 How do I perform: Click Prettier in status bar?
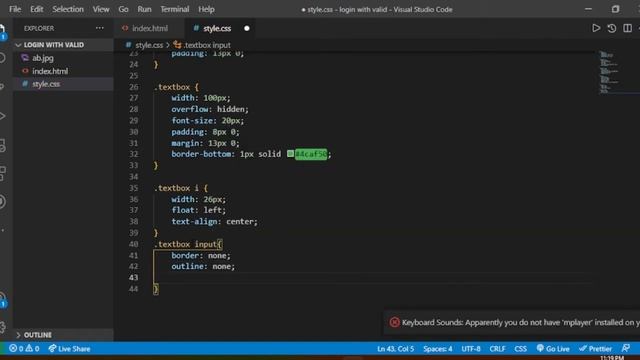(x=595, y=349)
